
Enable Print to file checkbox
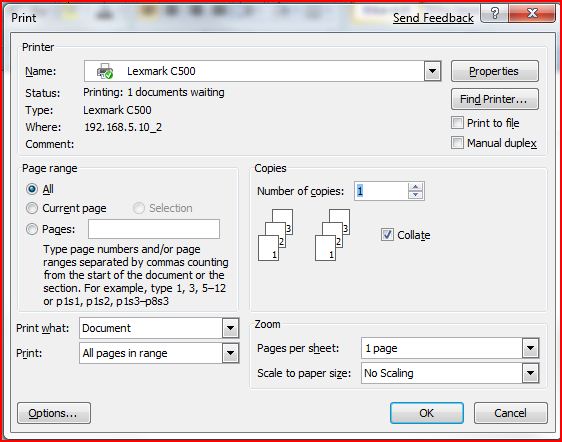(x=457, y=123)
